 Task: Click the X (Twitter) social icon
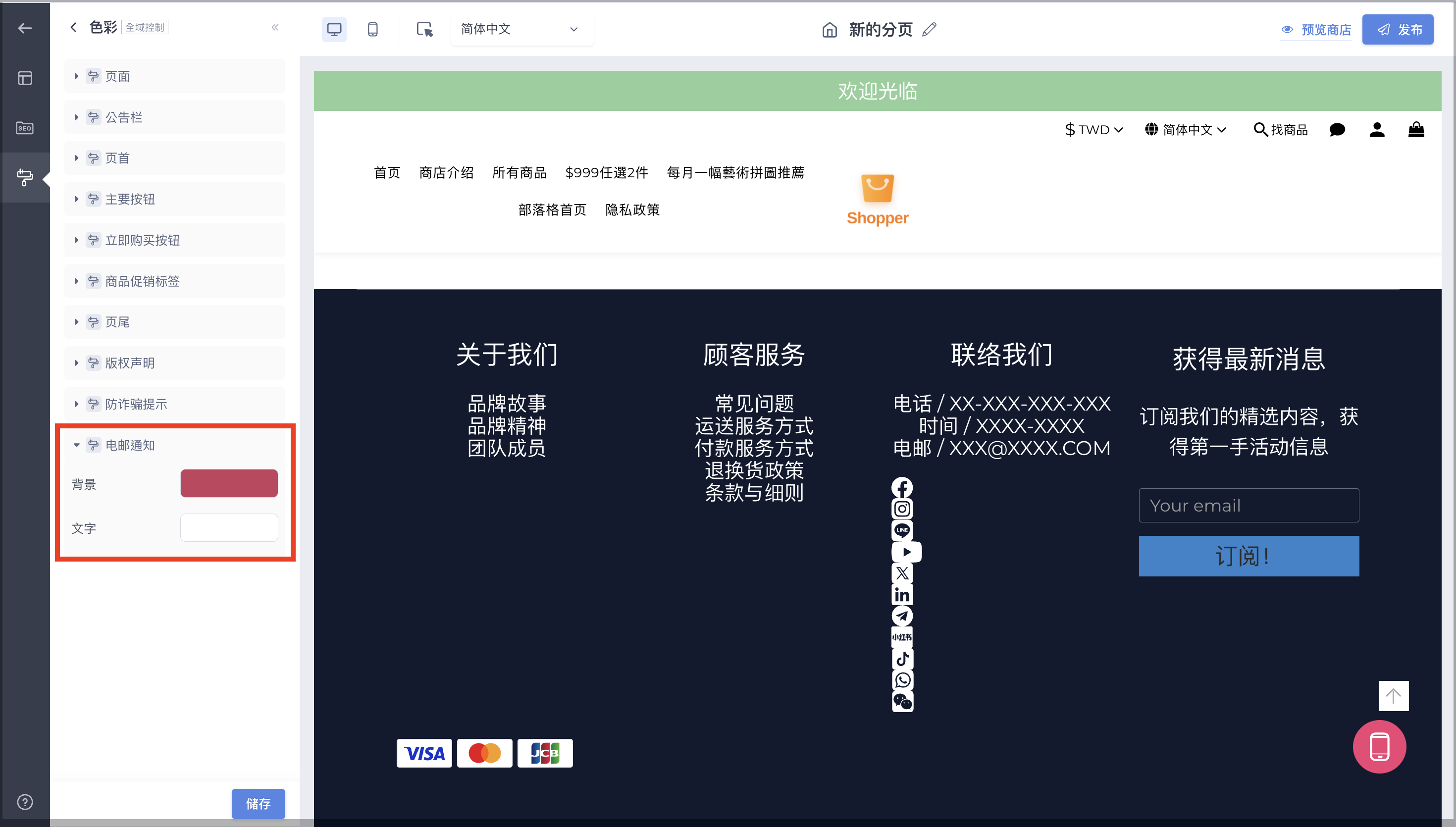click(x=902, y=573)
